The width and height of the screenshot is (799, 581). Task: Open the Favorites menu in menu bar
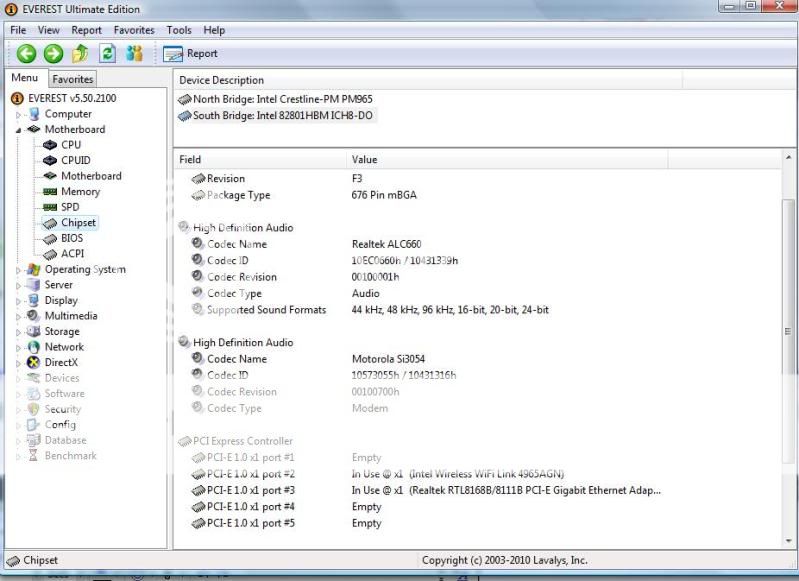pyautogui.click(x=134, y=30)
